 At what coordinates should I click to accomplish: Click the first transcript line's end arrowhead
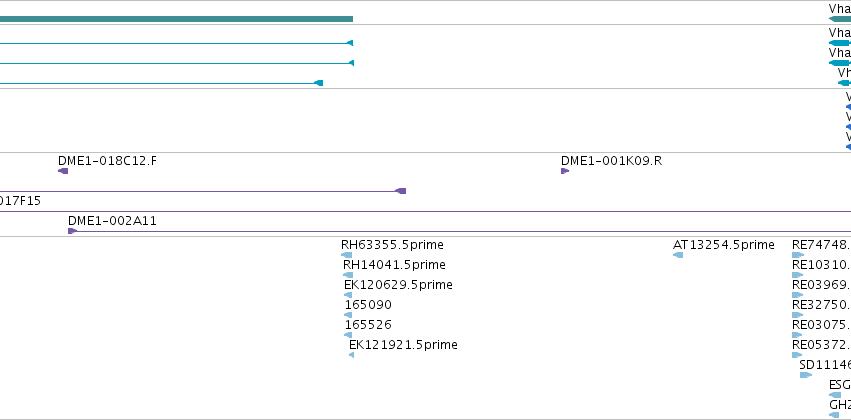[x=351, y=43]
